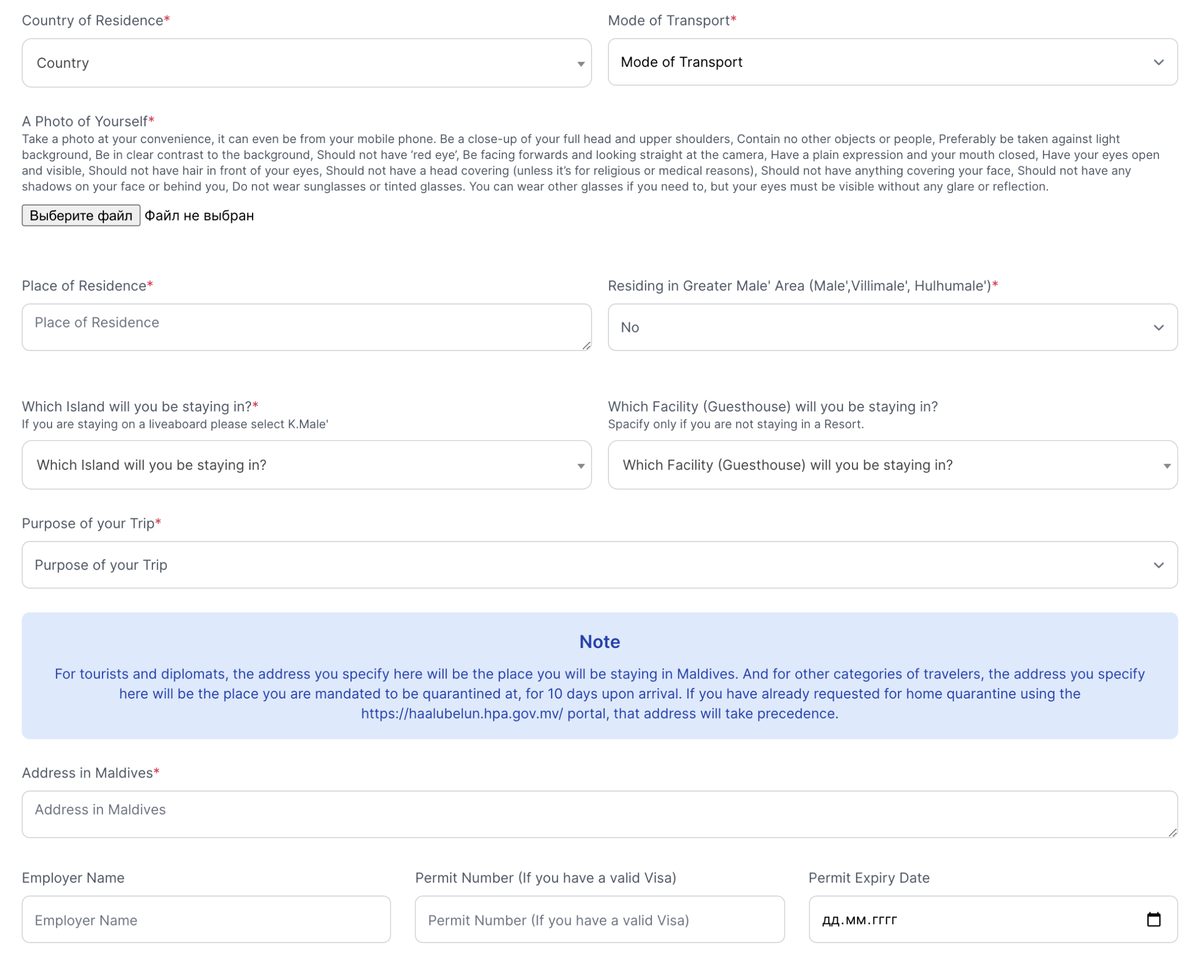This screenshot has width=1200, height=966.
Task: Open the Purpose of your Trip dropdown
Action: click(x=600, y=565)
